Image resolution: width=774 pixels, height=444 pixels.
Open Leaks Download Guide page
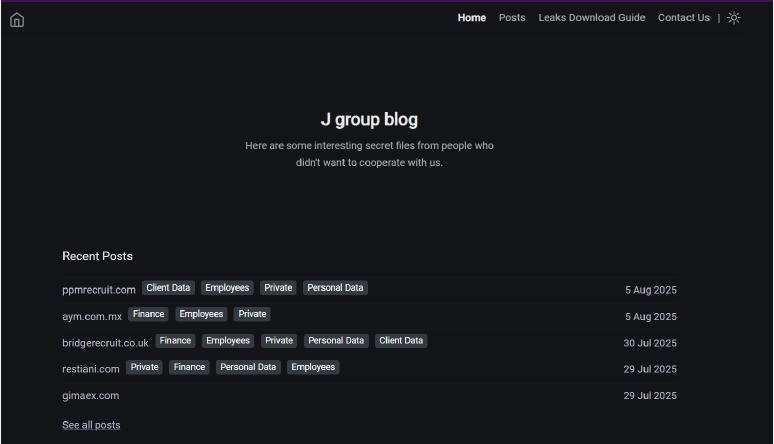(x=591, y=18)
